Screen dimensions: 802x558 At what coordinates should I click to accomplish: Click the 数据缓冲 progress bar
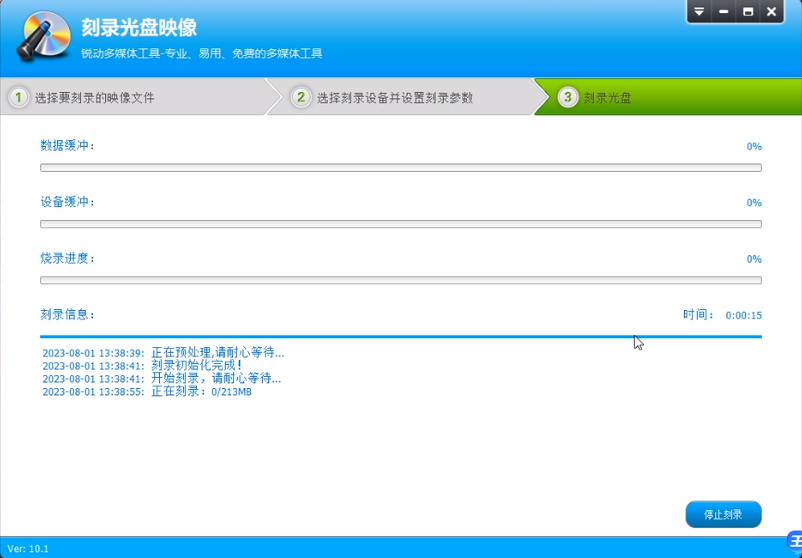[x=401, y=168]
